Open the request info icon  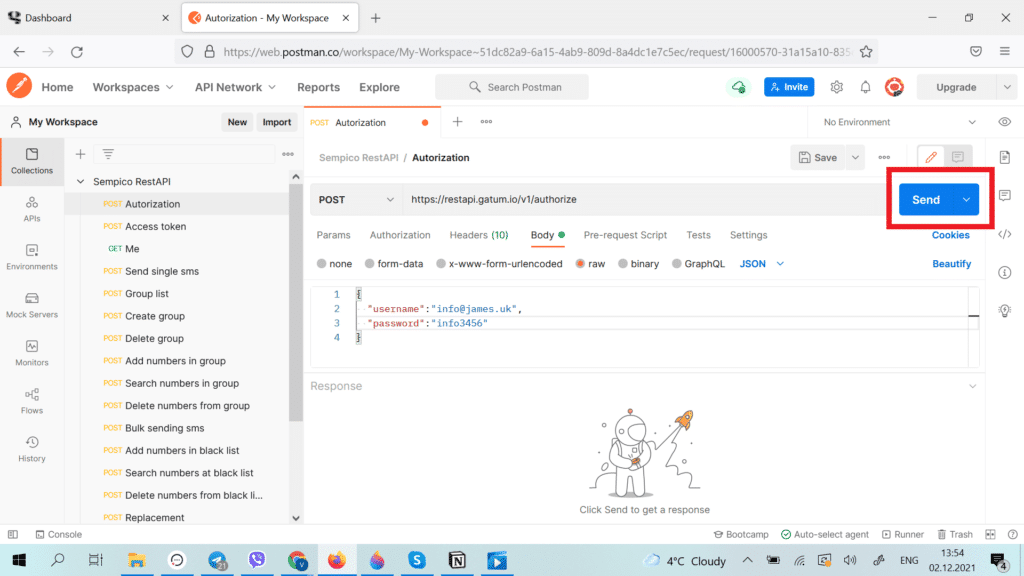[1004, 272]
